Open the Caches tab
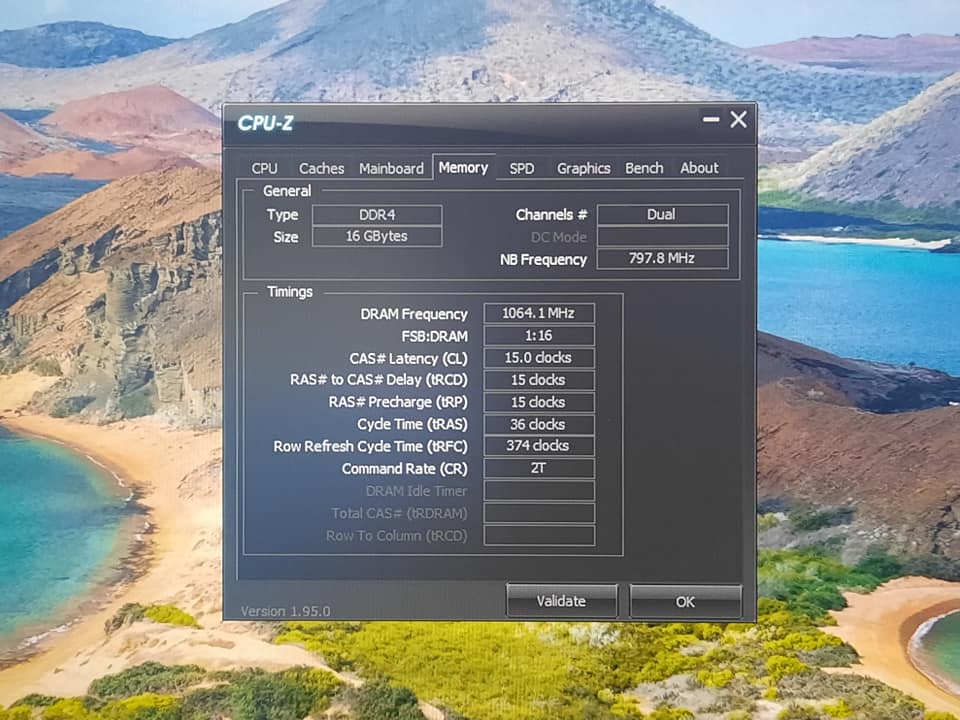 coord(321,168)
